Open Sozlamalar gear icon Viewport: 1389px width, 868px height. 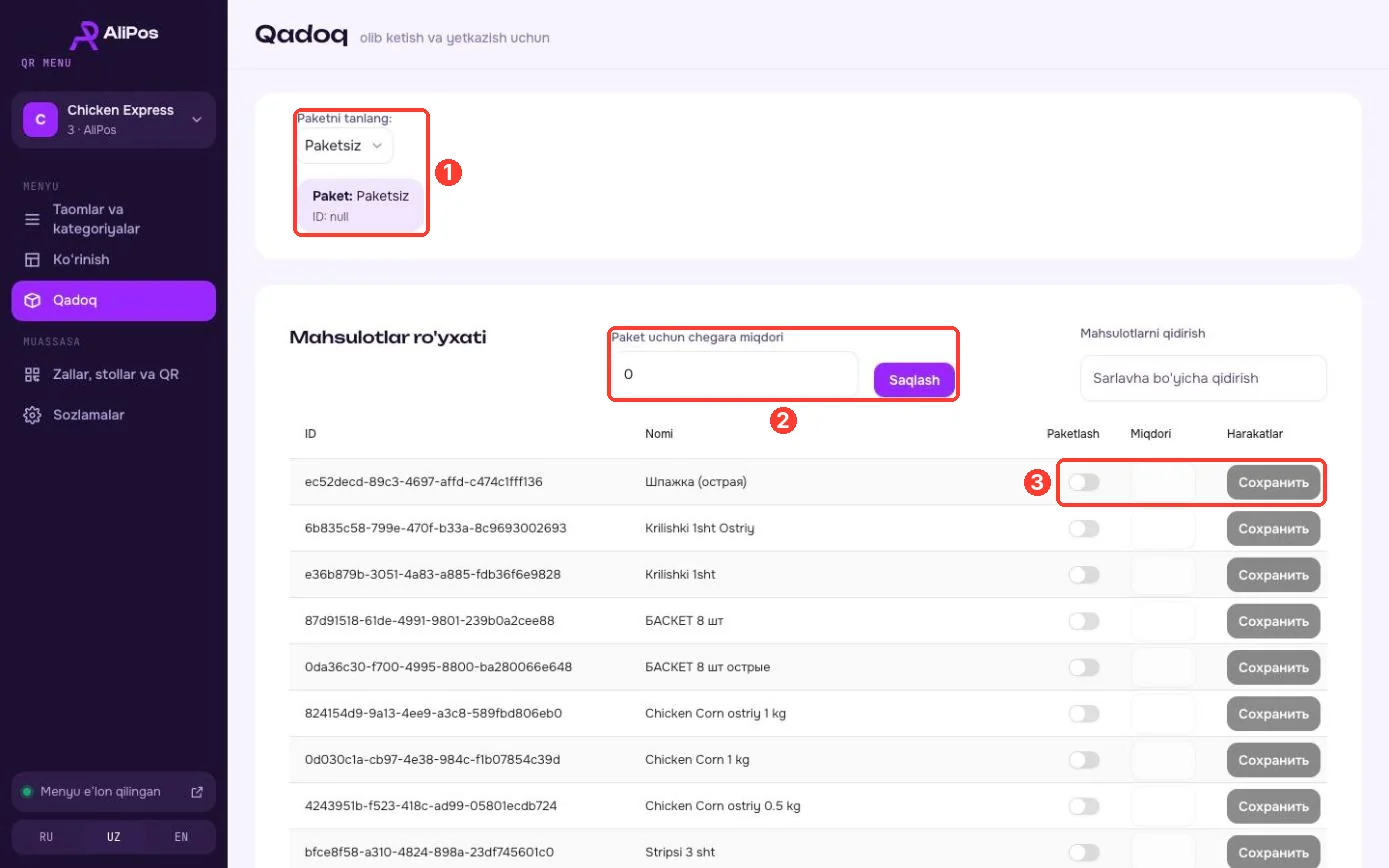pos(33,414)
